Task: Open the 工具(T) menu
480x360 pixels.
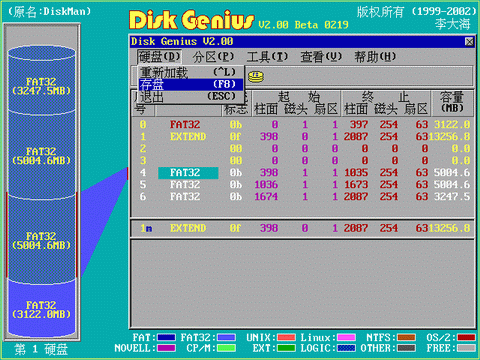Action: click(x=267, y=57)
